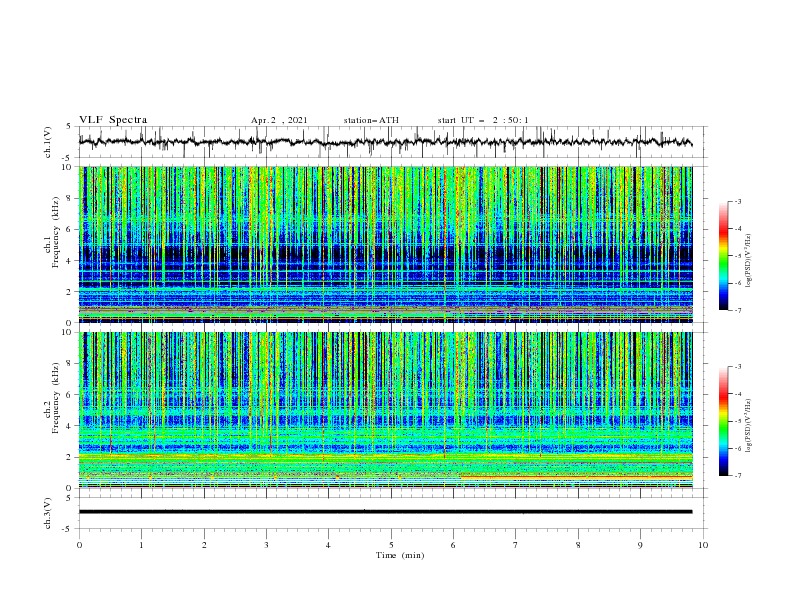Image resolution: width=792 pixels, height=612 pixels.
Task: Click the "2" kHz tick on ch.2 axis
Action: (70, 457)
